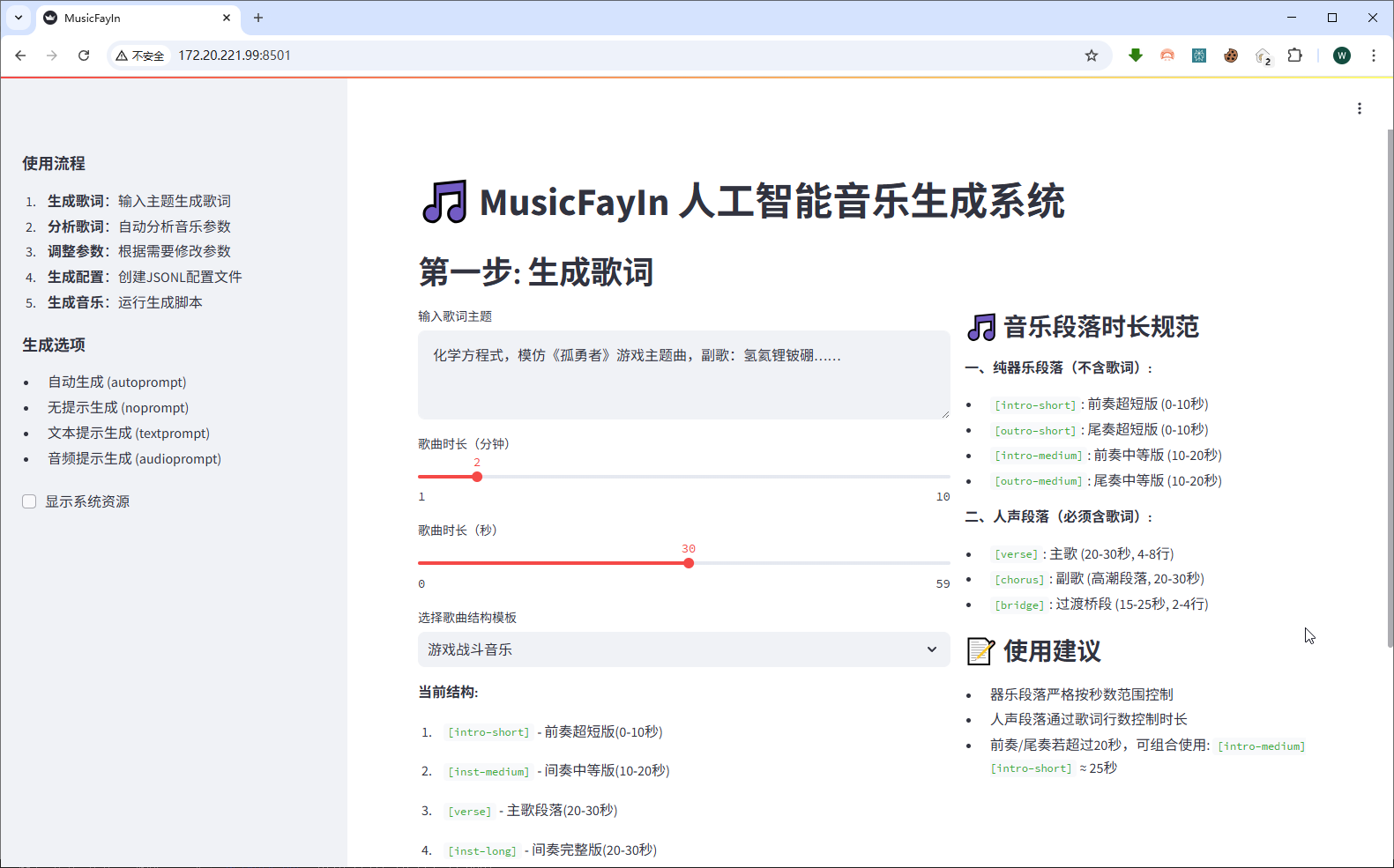Click the [outro-short] tag in the duration spec
This screenshot has width=1394, height=868.
click(1035, 430)
